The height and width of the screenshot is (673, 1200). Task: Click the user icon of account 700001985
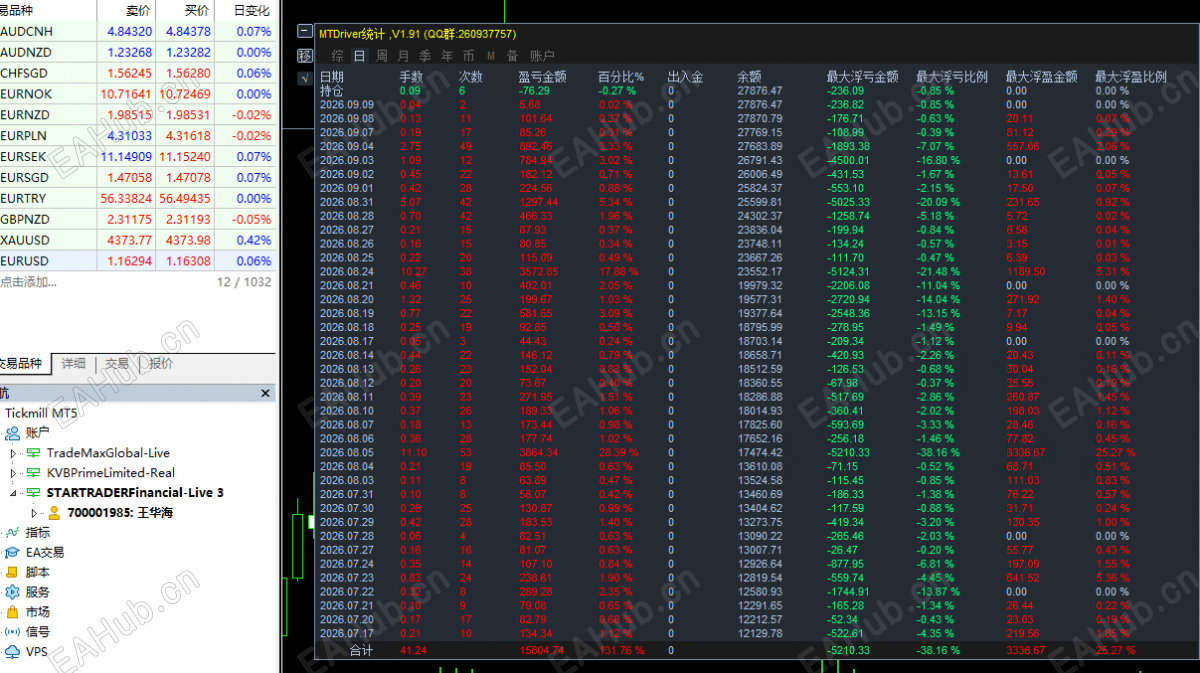(54, 513)
